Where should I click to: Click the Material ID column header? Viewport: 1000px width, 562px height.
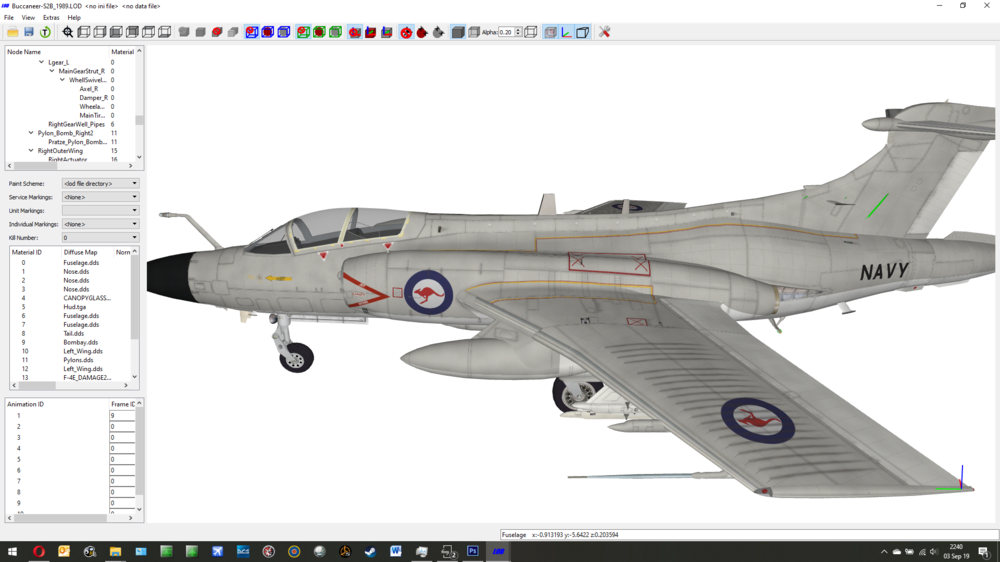27,252
